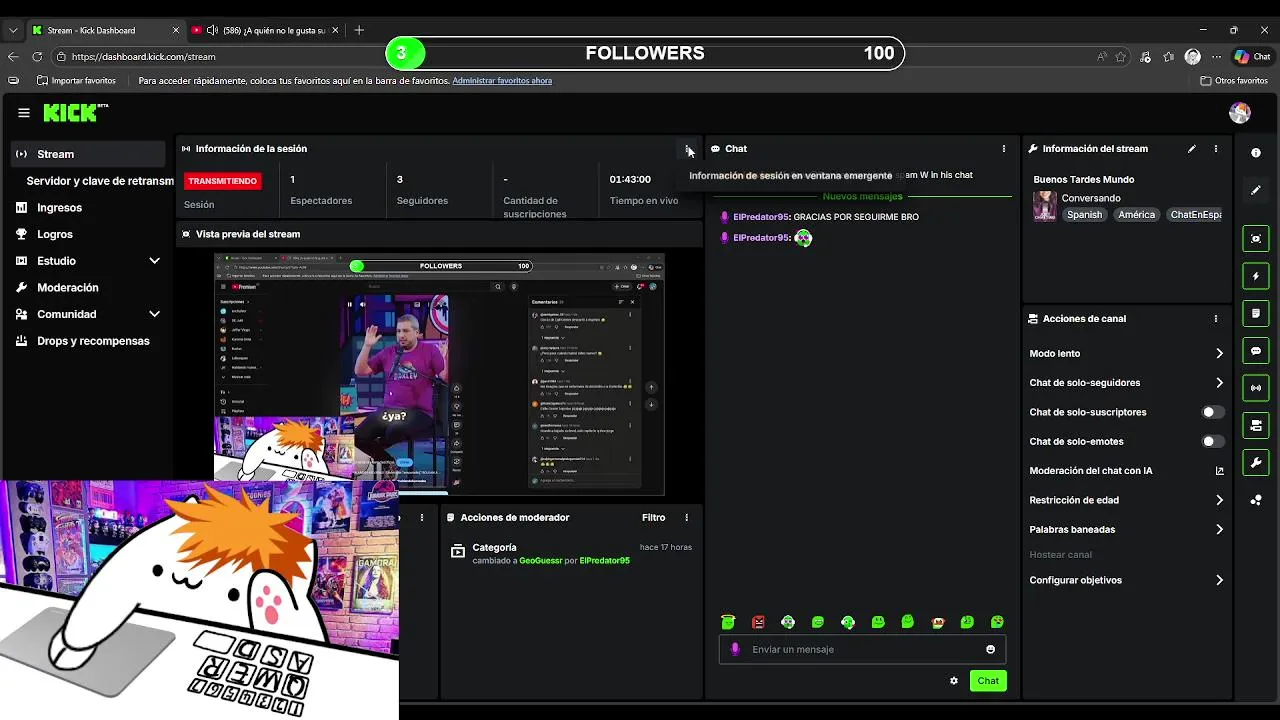Open options menu of Chat panel
The image size is (1280, 720).
pos(1004,149)
